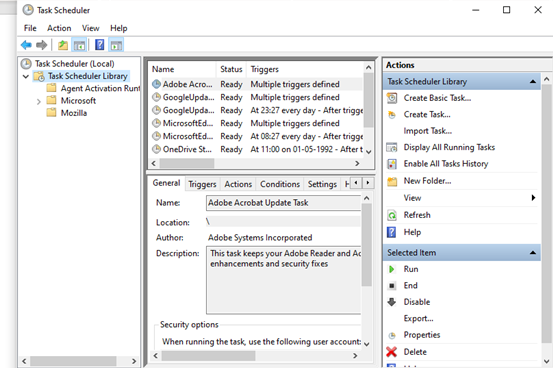553x368 pixels.
Task: Open the View menu
Action: point(91,28)
